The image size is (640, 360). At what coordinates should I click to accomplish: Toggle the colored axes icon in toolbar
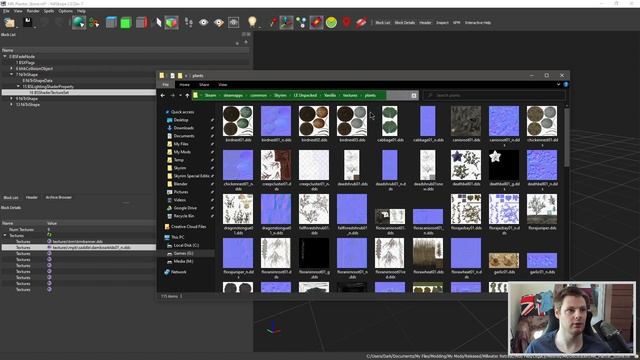click(x=286, y=22)
